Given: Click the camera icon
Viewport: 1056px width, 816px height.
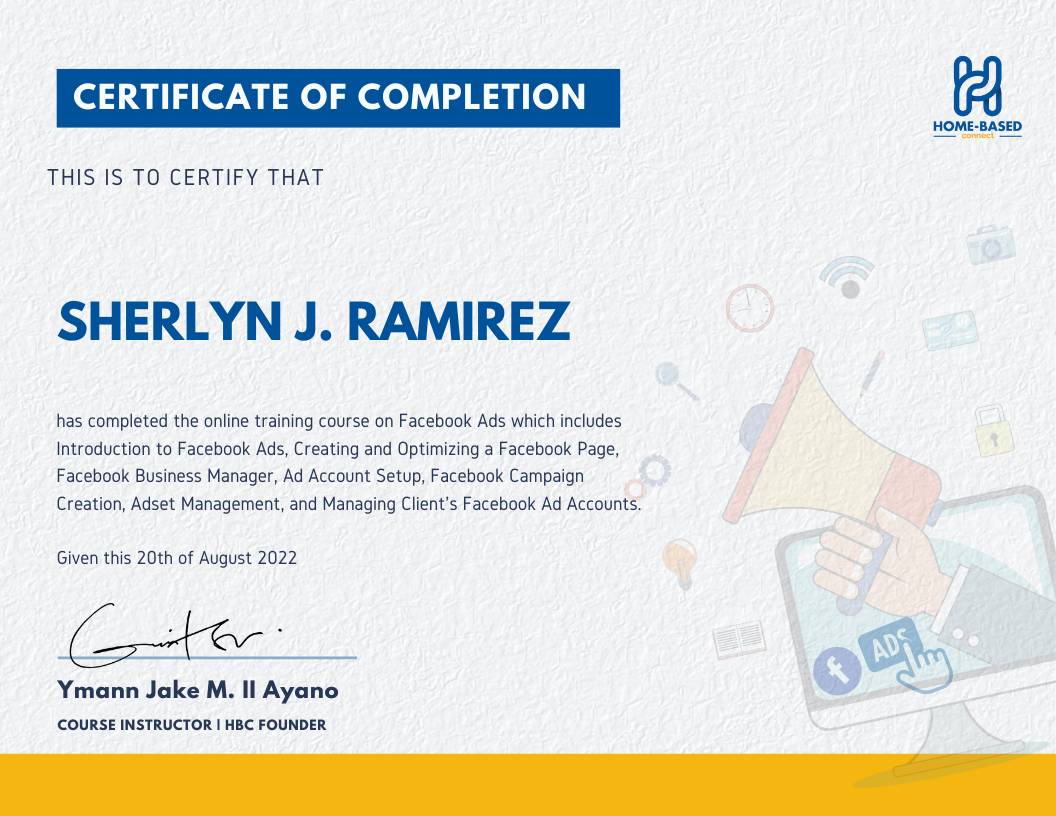Looking at the screenshot, I should [x=991, y=244].
